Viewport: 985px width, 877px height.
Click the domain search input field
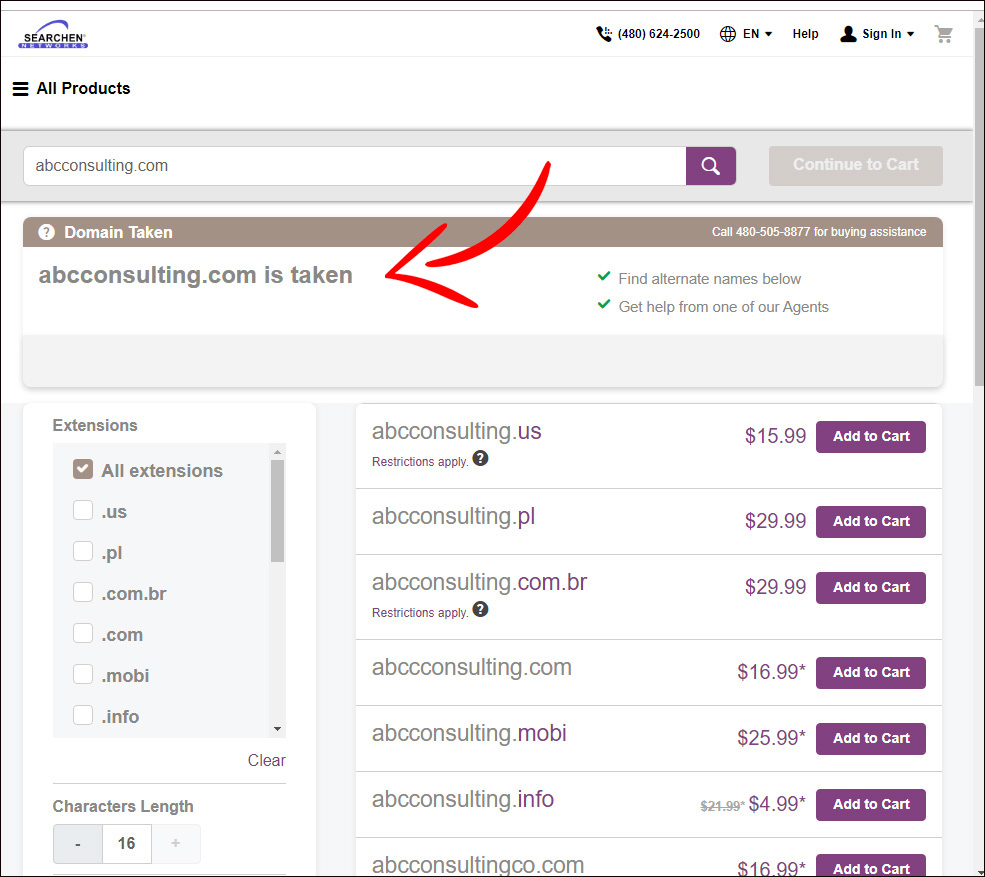point(354,166)
